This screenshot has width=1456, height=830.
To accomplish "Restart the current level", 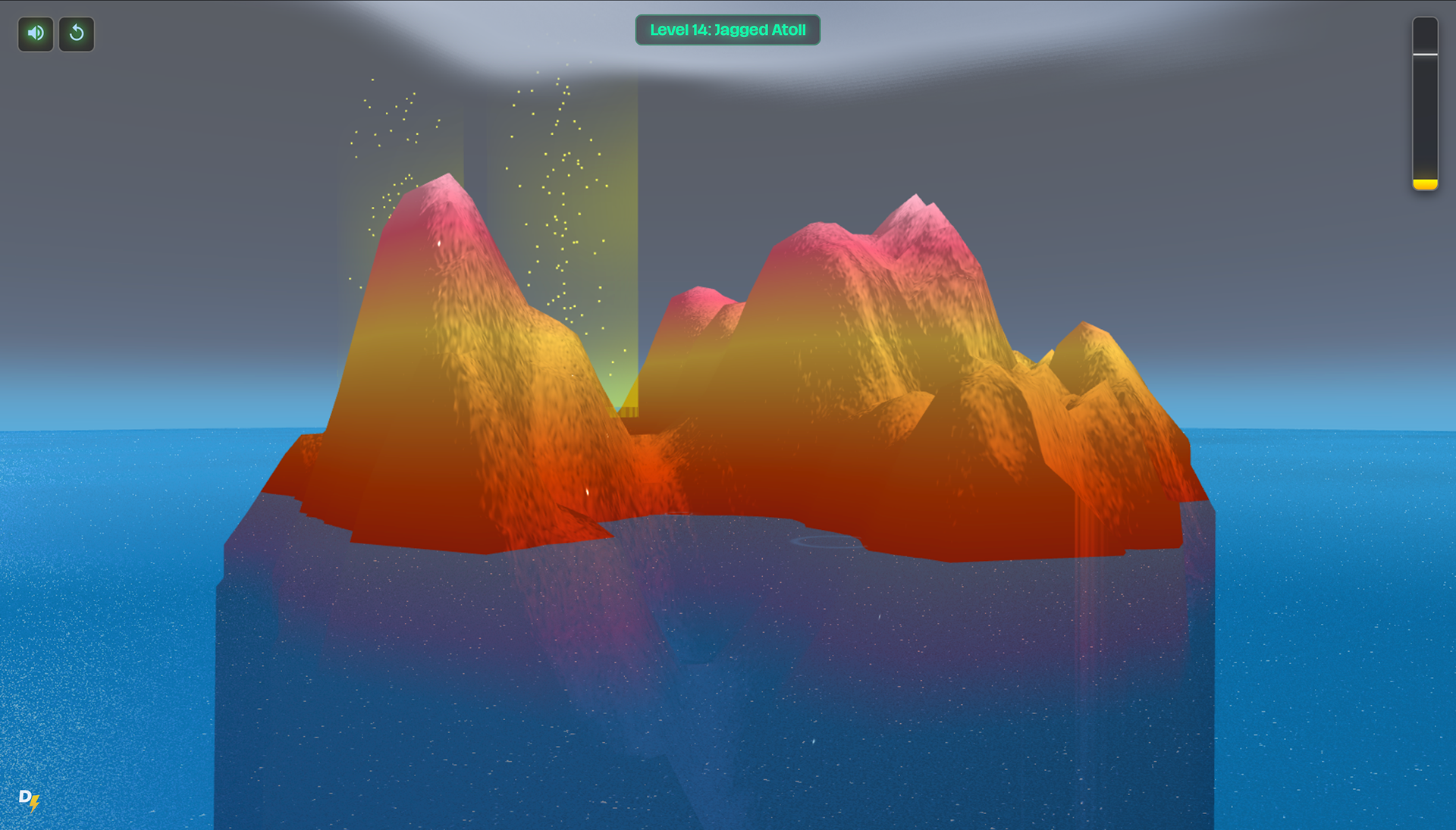I will tap(77, 33).
